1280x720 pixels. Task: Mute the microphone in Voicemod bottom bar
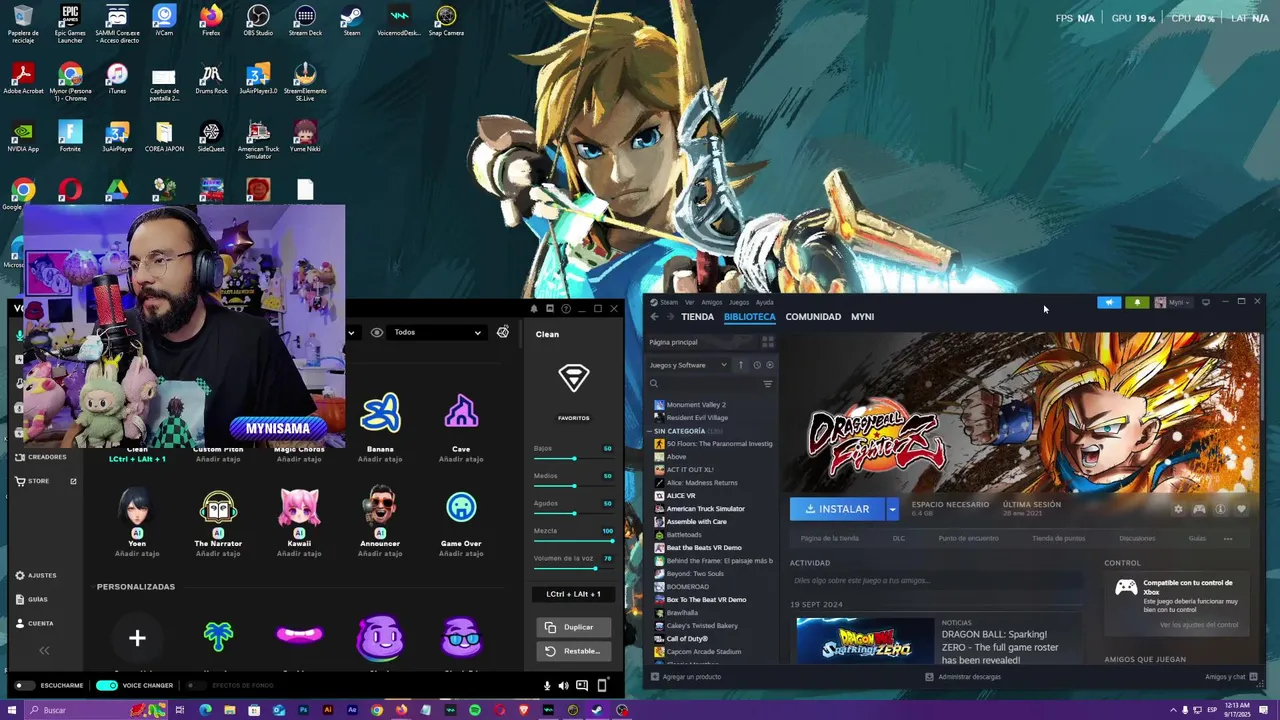(546, 685)
